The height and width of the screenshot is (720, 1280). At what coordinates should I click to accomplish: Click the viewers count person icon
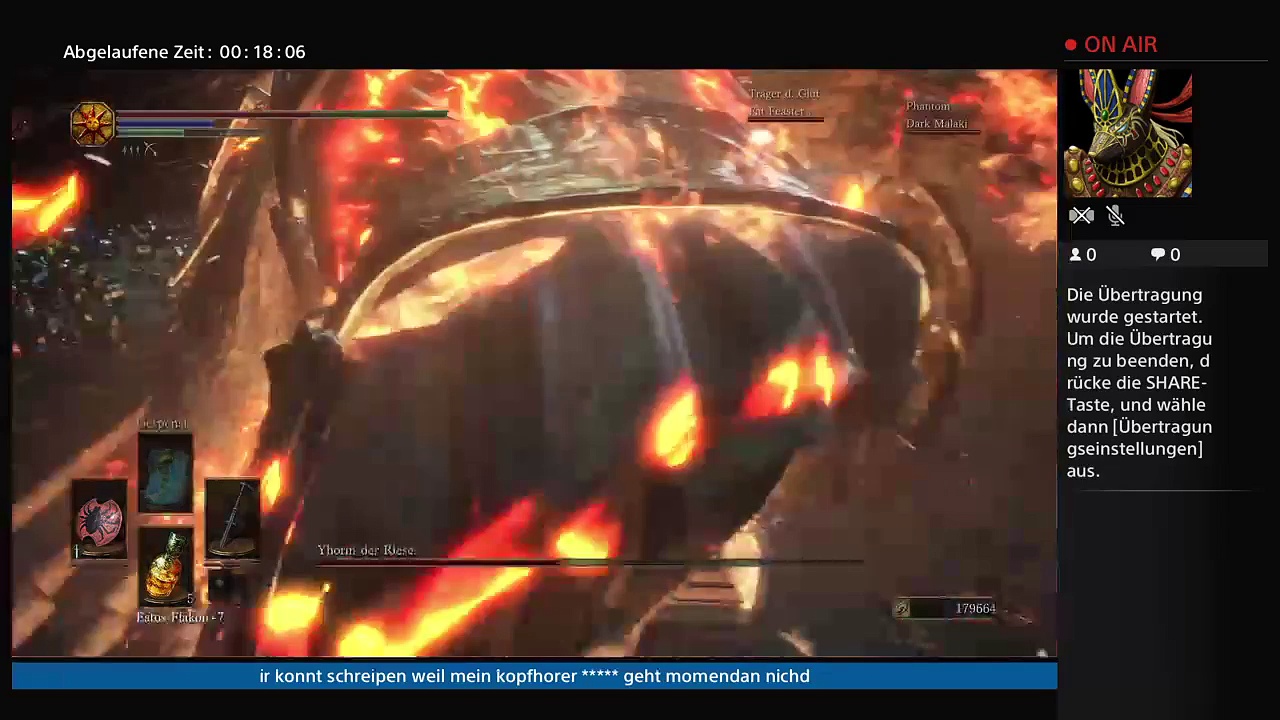1075,255
